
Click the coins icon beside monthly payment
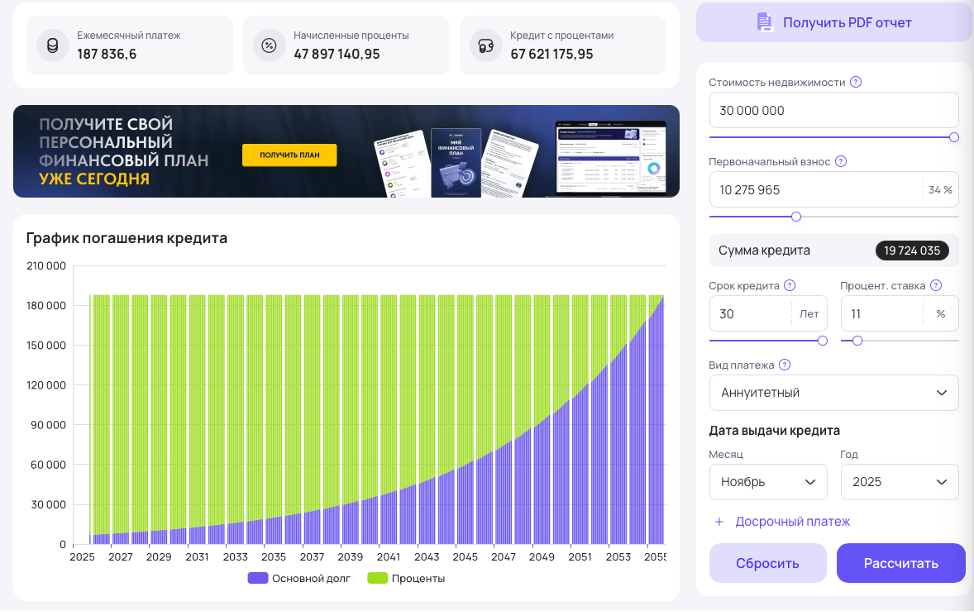pos(53,45)
